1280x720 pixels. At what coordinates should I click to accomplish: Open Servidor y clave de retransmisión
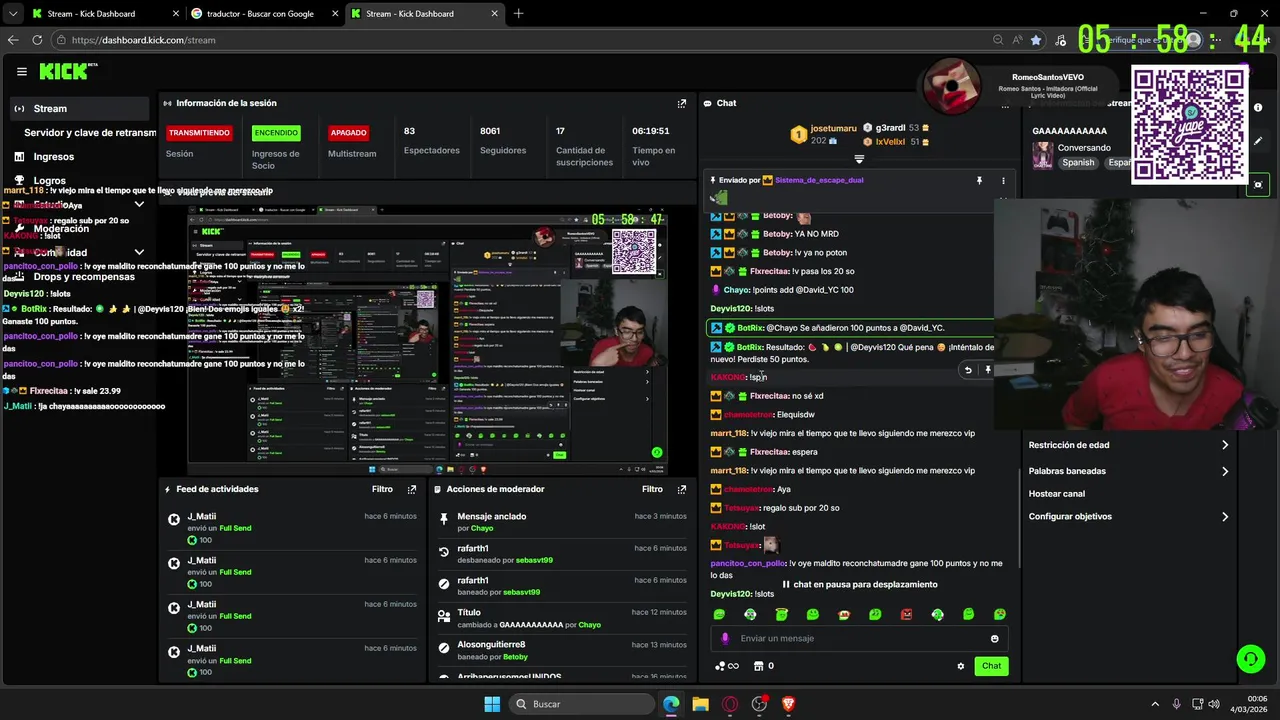90,133
